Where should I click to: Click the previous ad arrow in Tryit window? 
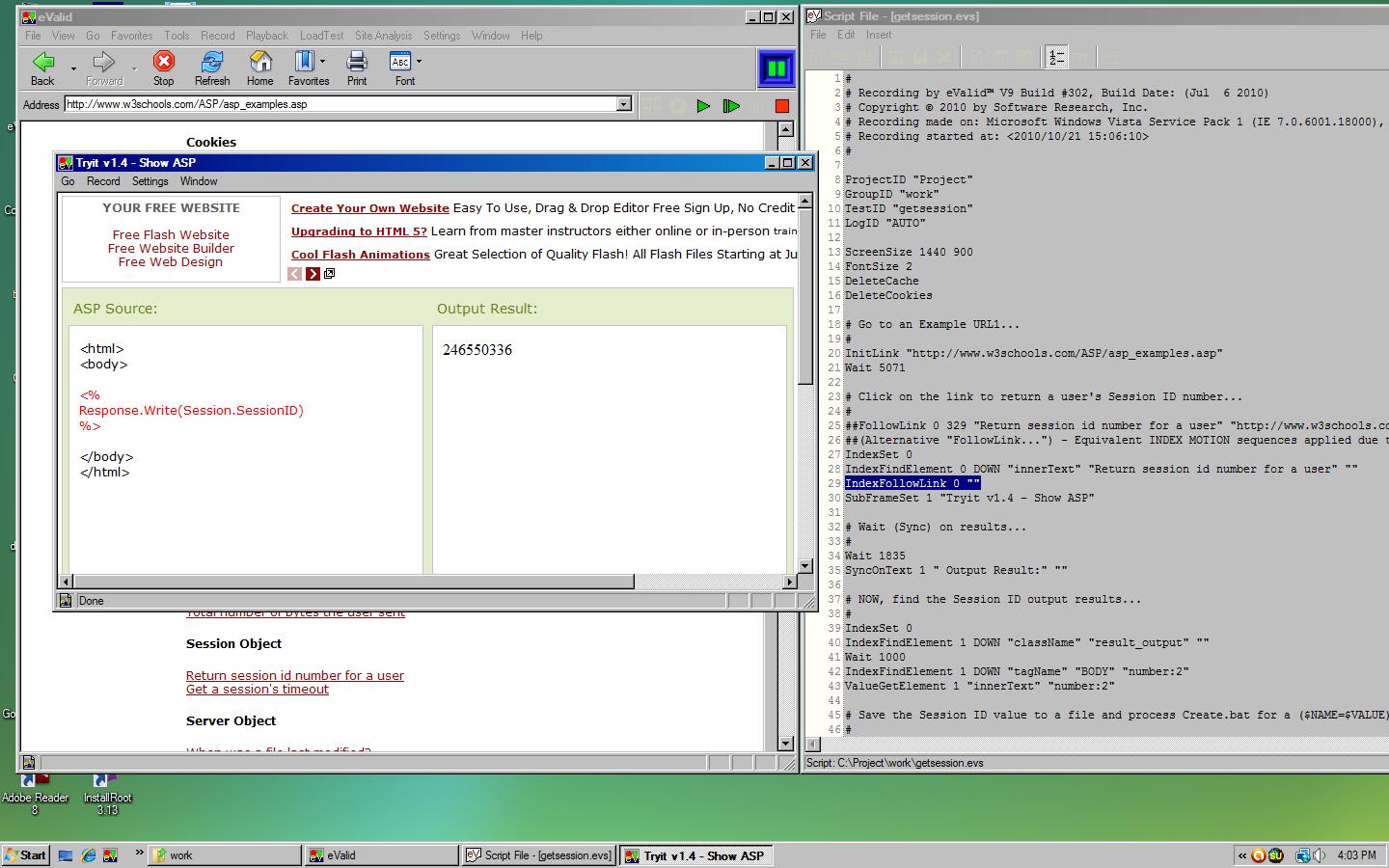(295, 274)
